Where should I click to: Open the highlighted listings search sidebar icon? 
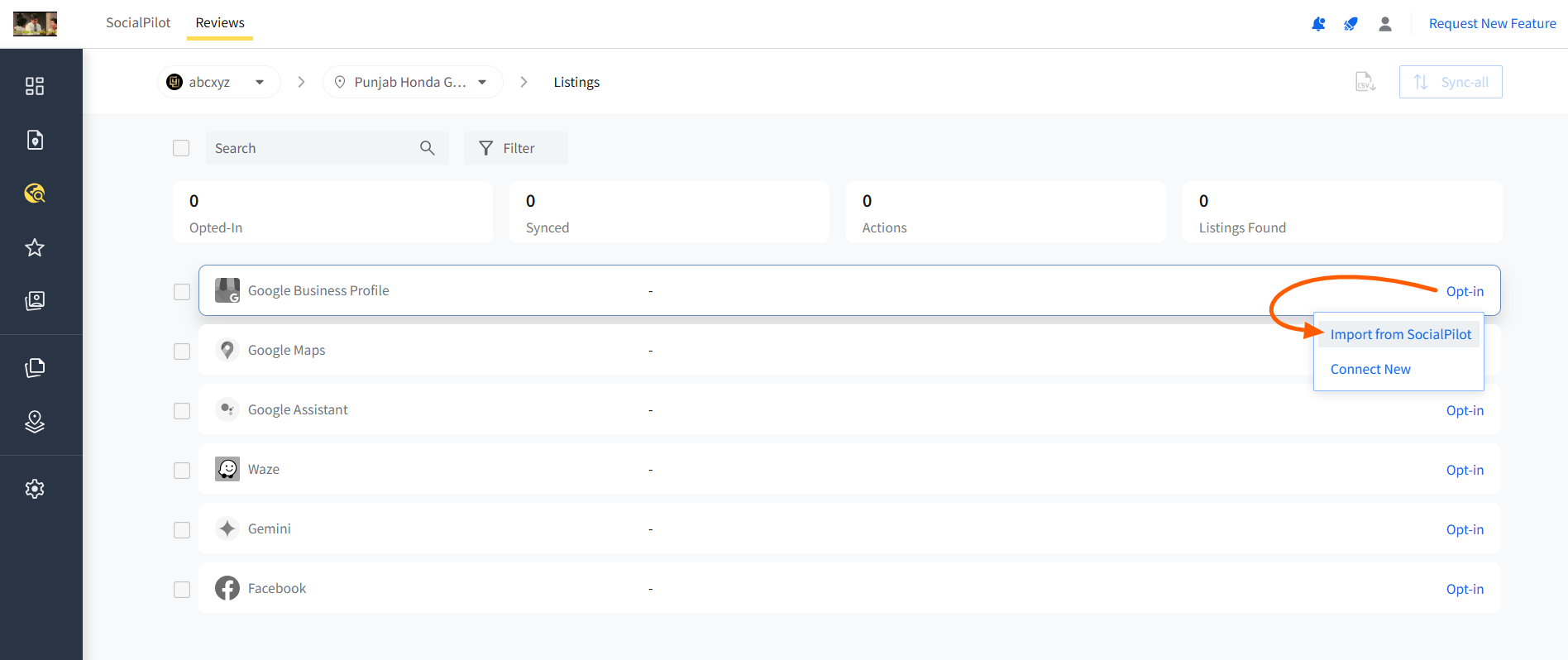[35, 194]
